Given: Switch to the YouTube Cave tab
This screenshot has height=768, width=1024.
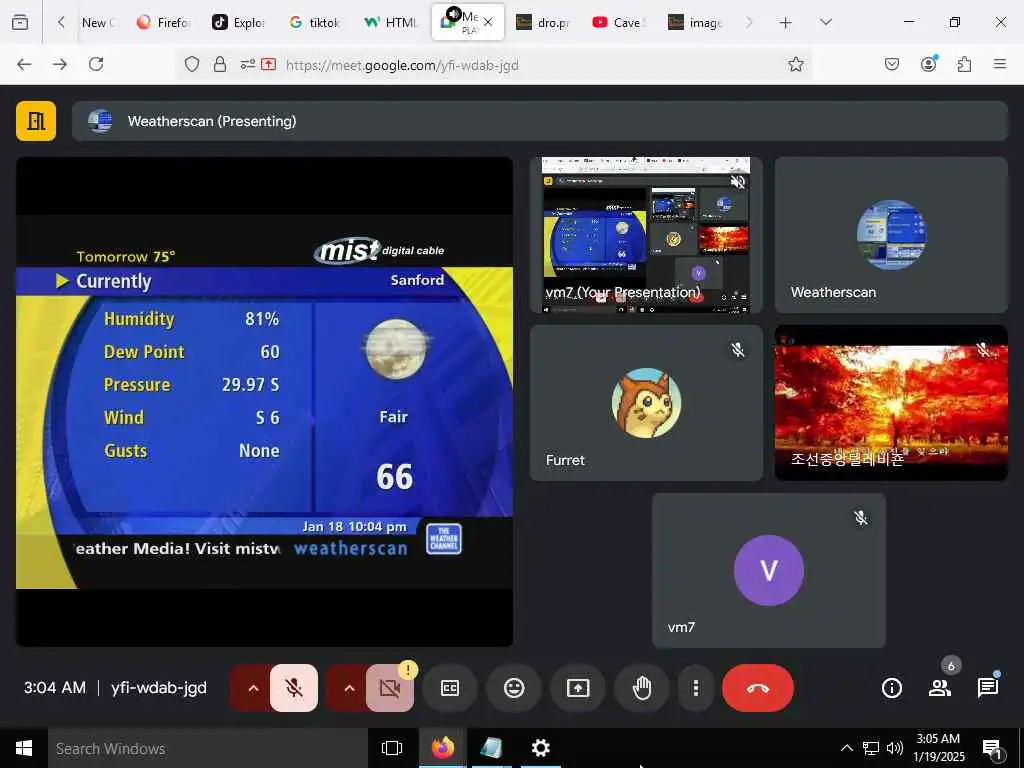Looking at the screenshot, I should [619, 22].
